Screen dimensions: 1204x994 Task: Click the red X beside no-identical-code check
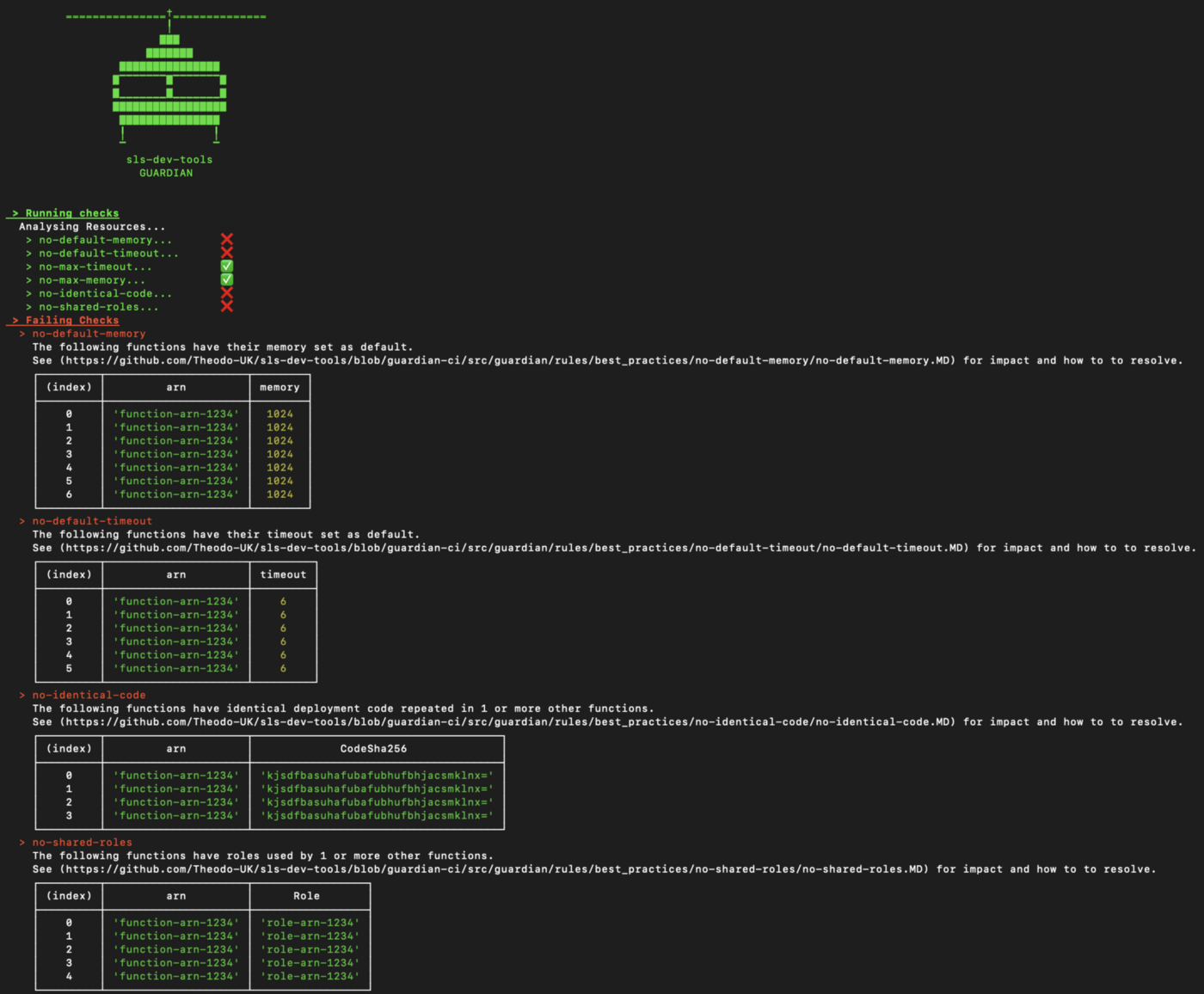point(226,292)
